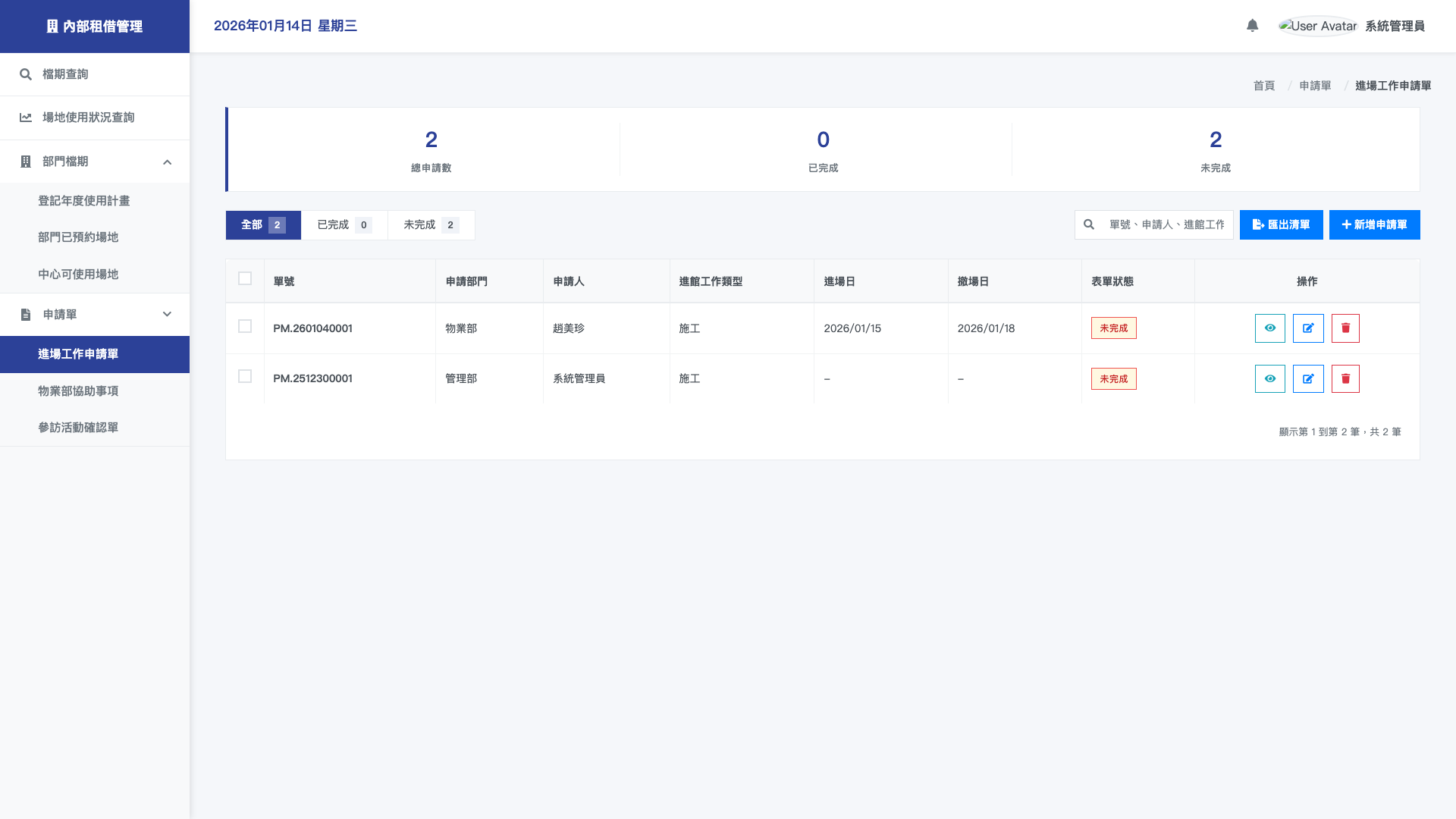Check the row checkbox for PM.2601040001

pos(245,326)
